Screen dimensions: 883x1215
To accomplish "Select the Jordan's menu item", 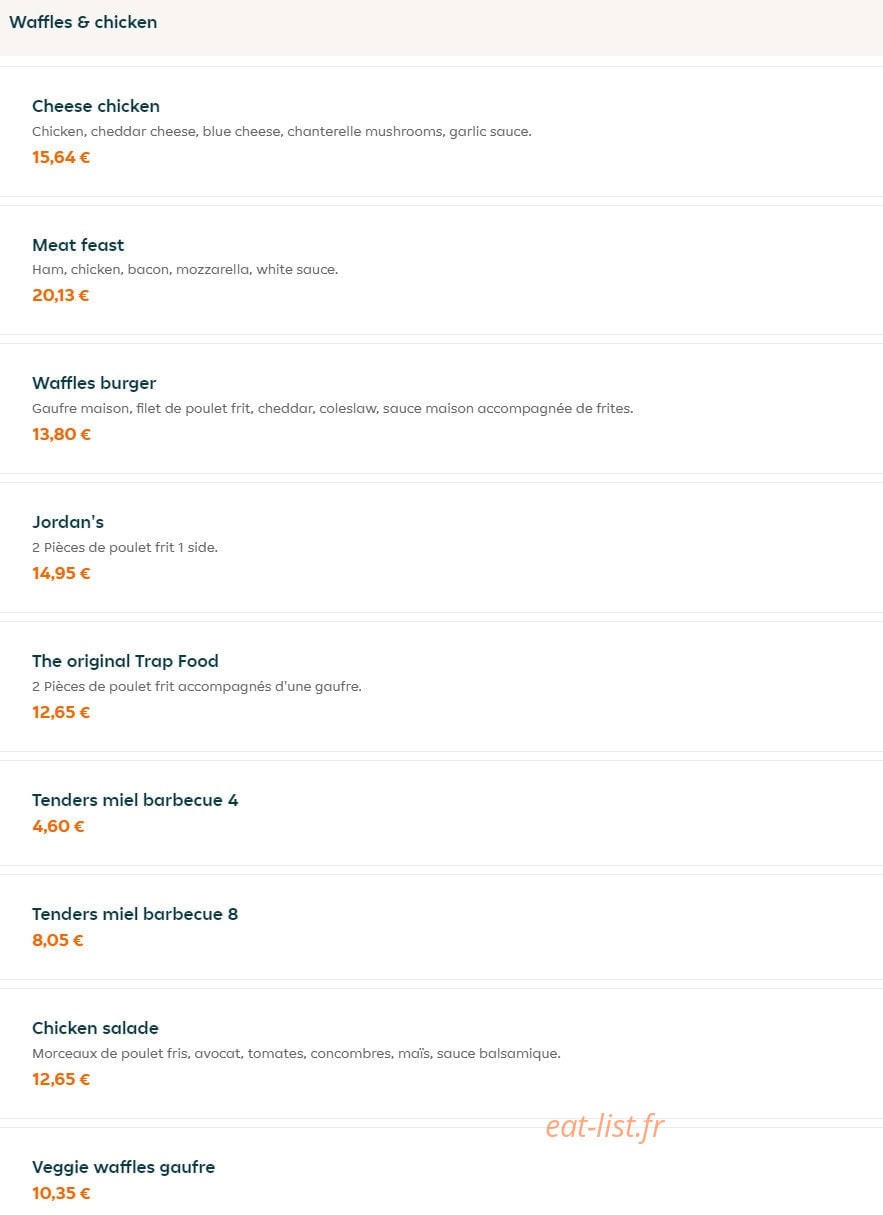I will (441, 547).
